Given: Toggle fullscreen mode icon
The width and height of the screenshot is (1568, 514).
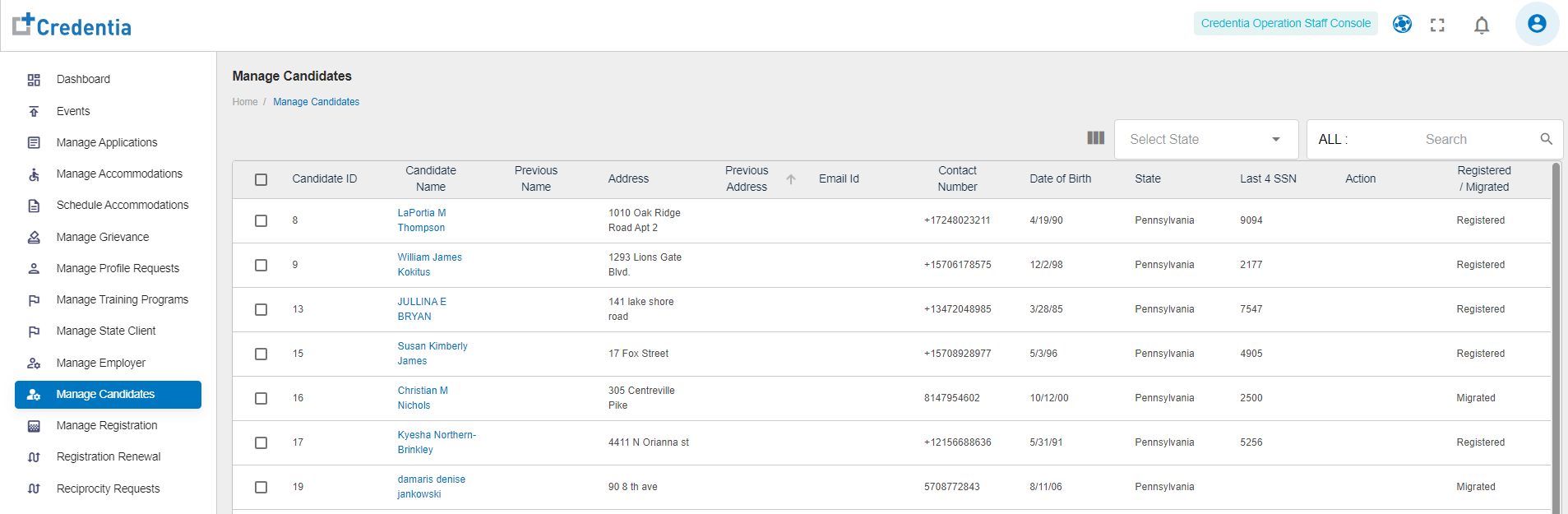Looking at the screenshot, I should [1437, 25].
